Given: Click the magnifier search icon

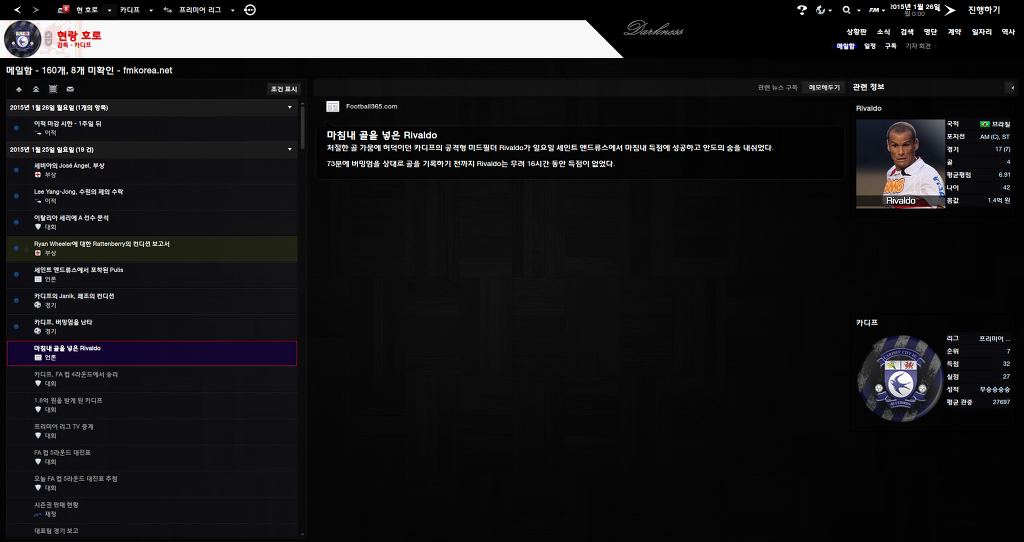Looking at the screenshot, I should [846, 10].
